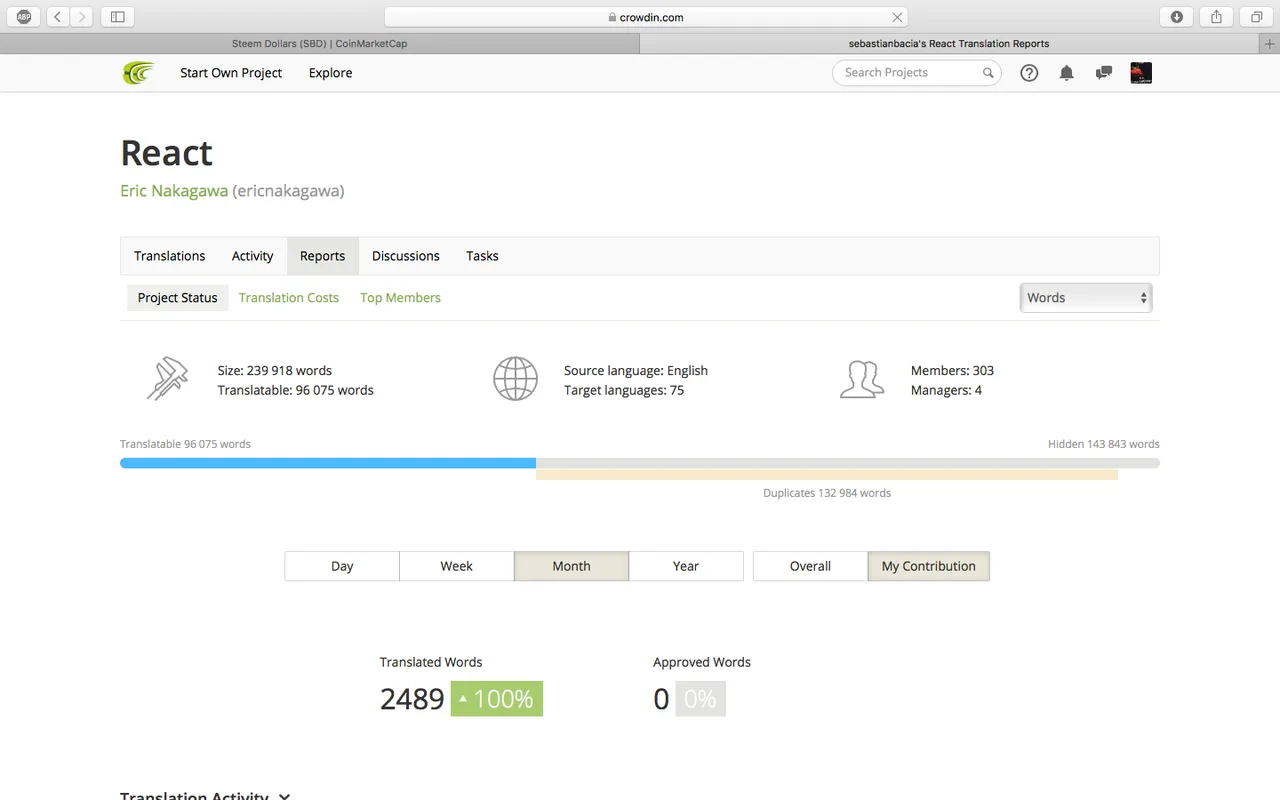Click the React project title
Image resolution: width=1280 pixels, height=800 pixels.
(166, 153)
